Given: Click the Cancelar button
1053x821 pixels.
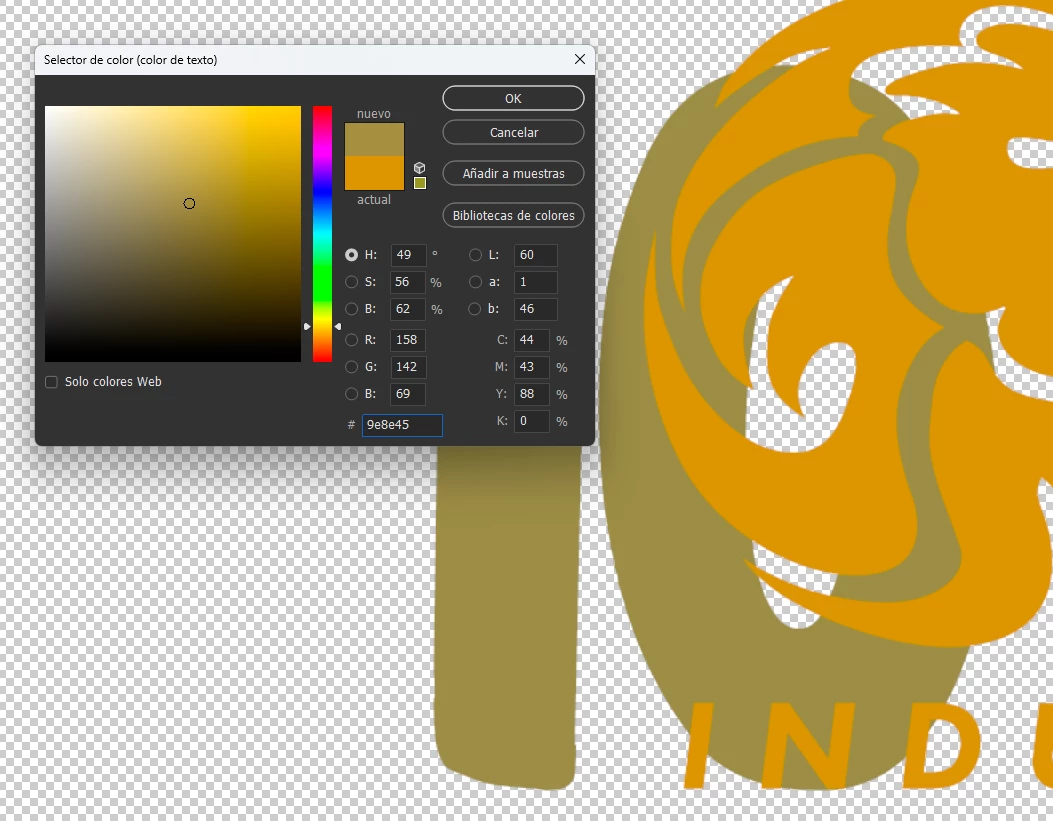Looking at the screenshot, I should pyautogui.click(x=513, y=132).
